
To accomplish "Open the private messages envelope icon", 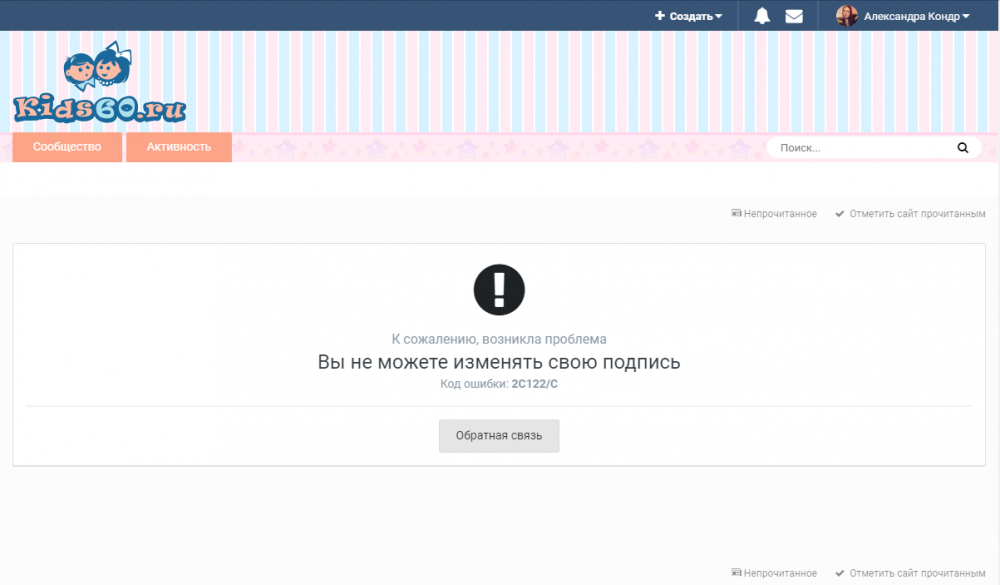I will (795, 15).
